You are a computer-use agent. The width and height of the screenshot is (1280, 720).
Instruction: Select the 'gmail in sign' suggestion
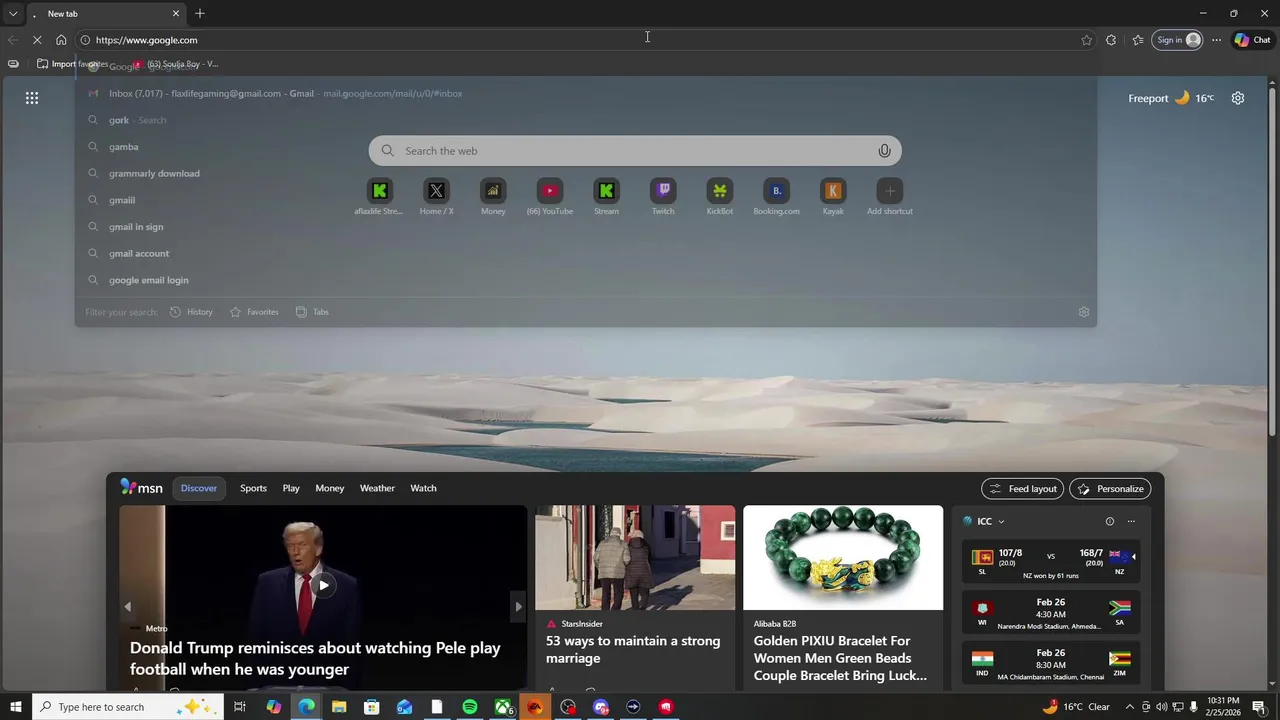585,227
